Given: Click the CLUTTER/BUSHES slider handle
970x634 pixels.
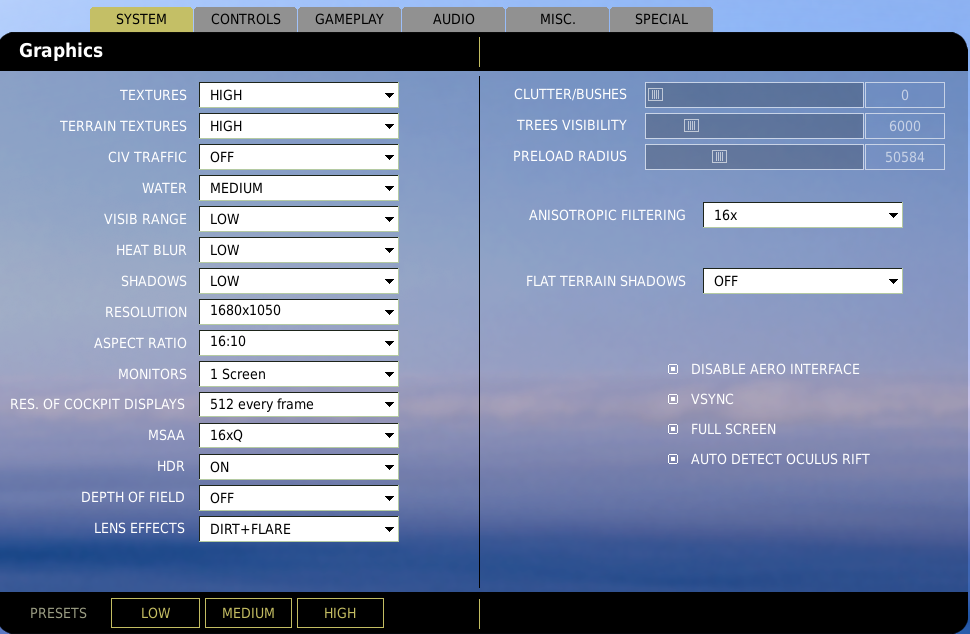Looking at the screenshot, I should coord(656,95).
